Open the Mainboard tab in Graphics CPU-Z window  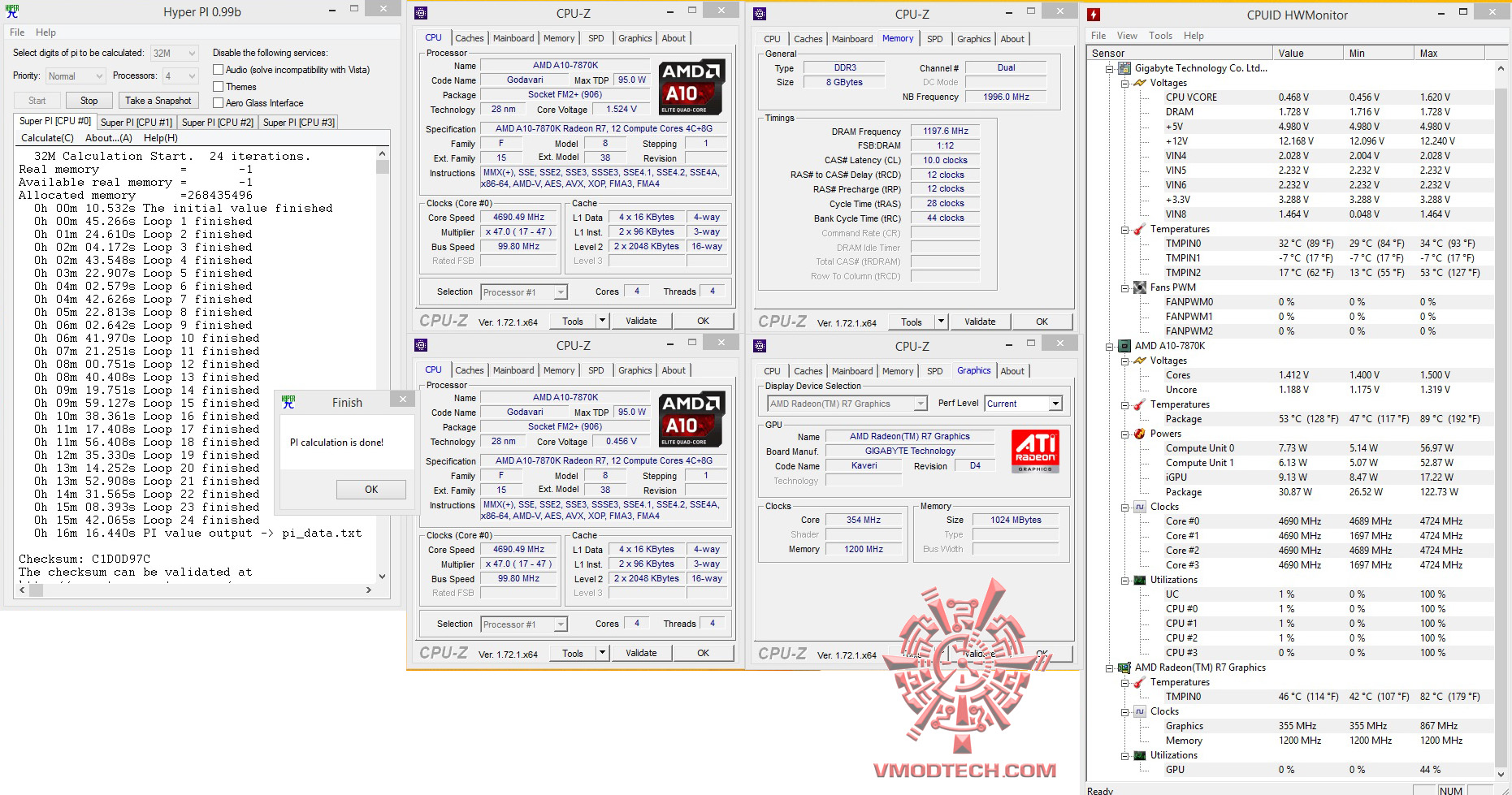coord(852,371)
